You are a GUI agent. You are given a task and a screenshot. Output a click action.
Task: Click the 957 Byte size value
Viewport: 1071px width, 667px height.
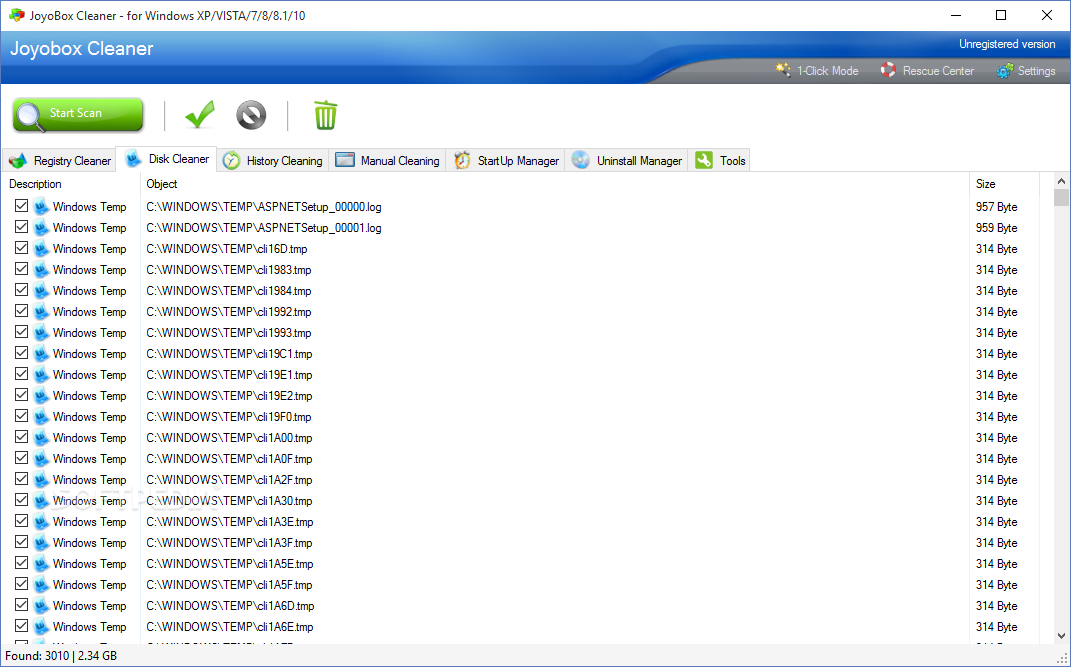pos(997,207)
